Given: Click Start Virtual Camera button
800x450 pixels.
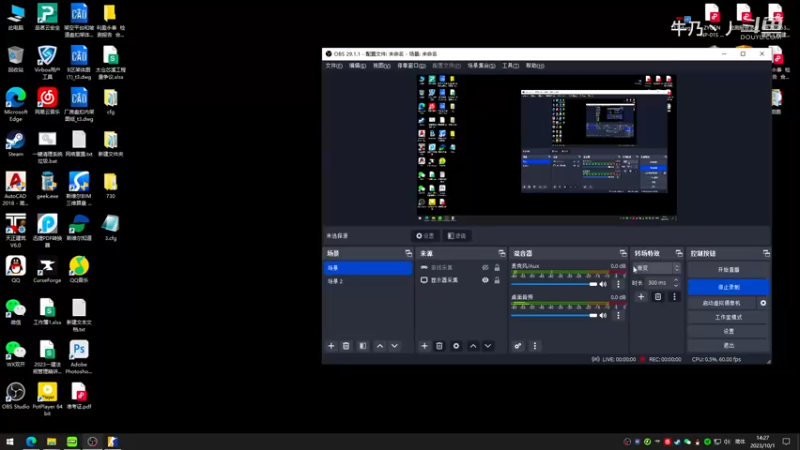Looking at the screenshot, I should pos(721,303).
